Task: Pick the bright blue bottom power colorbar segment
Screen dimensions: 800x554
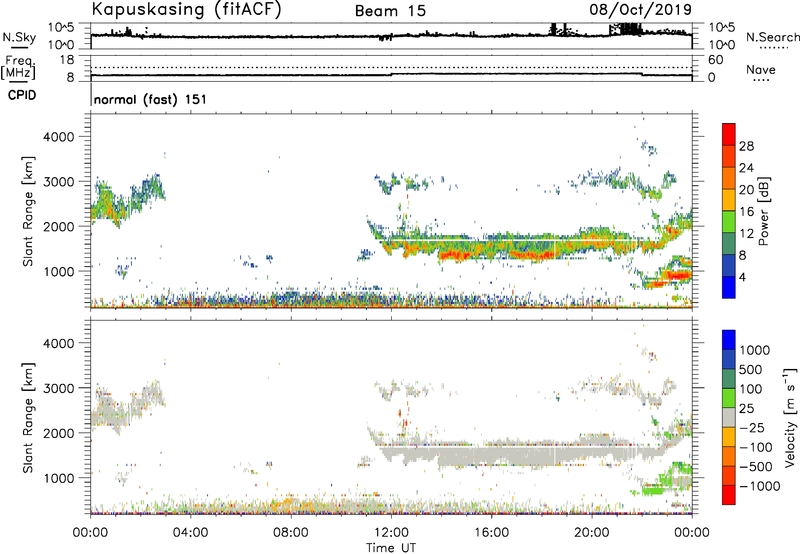Action: click(x=729, y=287)
